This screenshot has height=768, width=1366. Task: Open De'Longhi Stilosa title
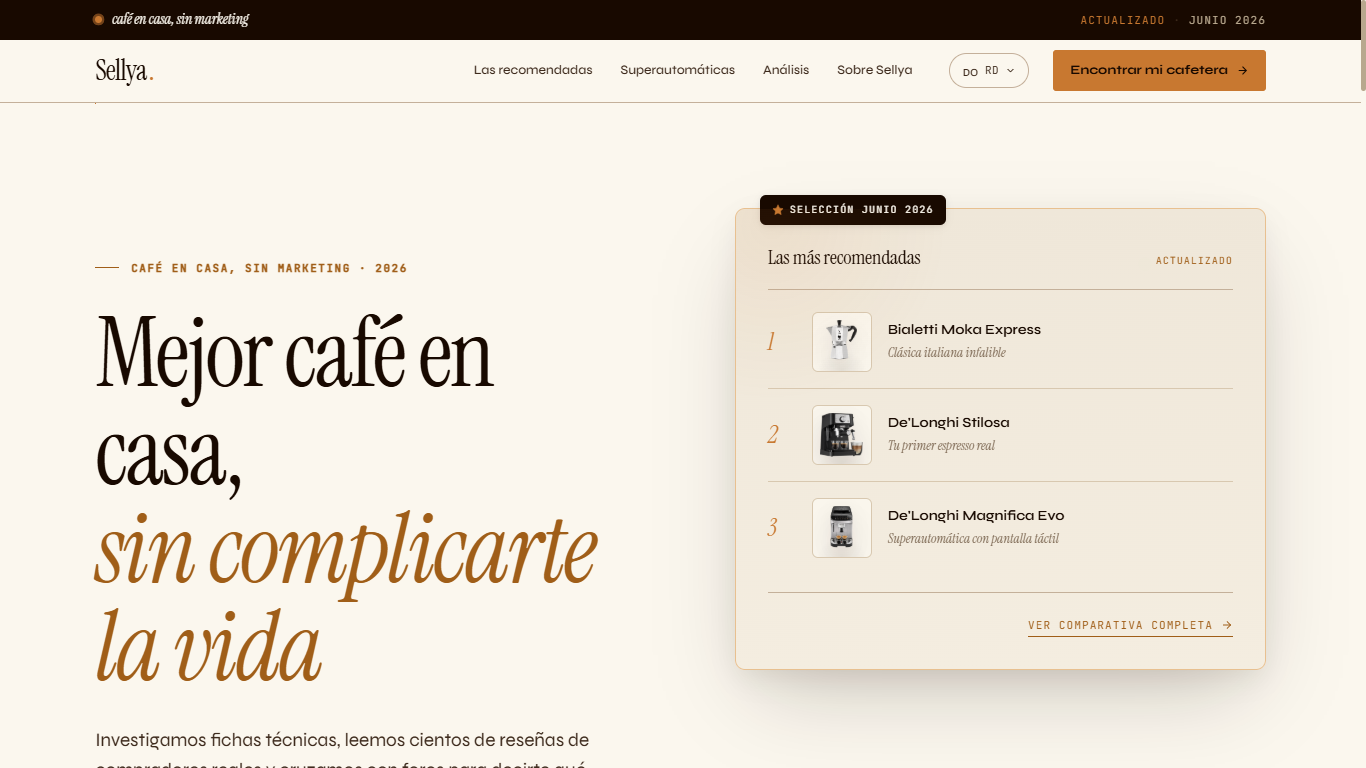point(949,423)
